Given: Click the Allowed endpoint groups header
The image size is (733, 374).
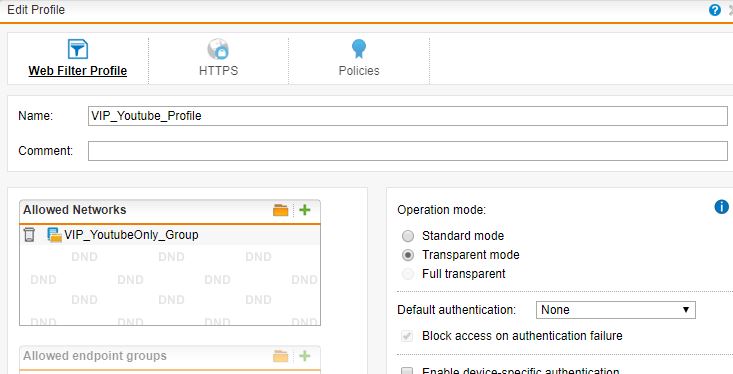Looking at the screenshot, I should [x=95, y=356].
